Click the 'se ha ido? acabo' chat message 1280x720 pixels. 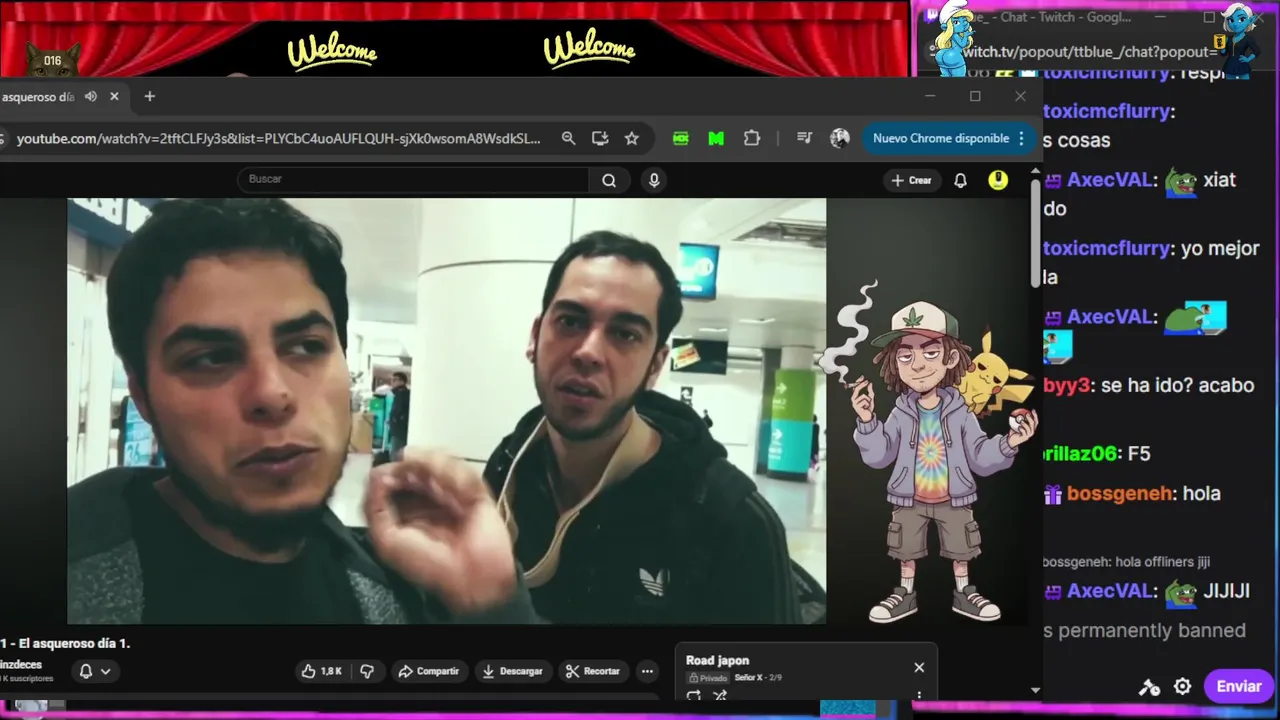1177,385
